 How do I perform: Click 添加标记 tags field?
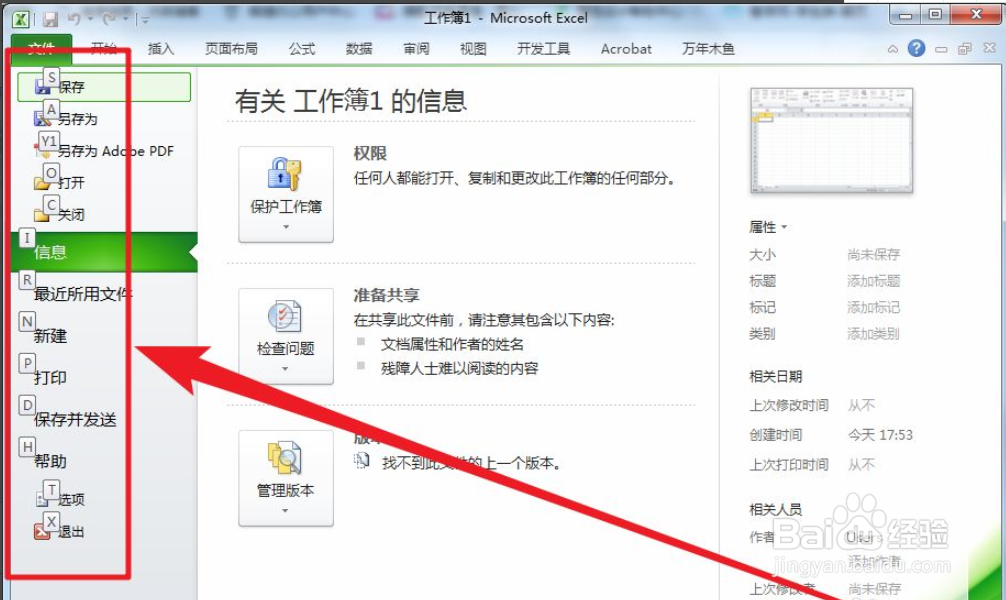(x=873, y=307)
